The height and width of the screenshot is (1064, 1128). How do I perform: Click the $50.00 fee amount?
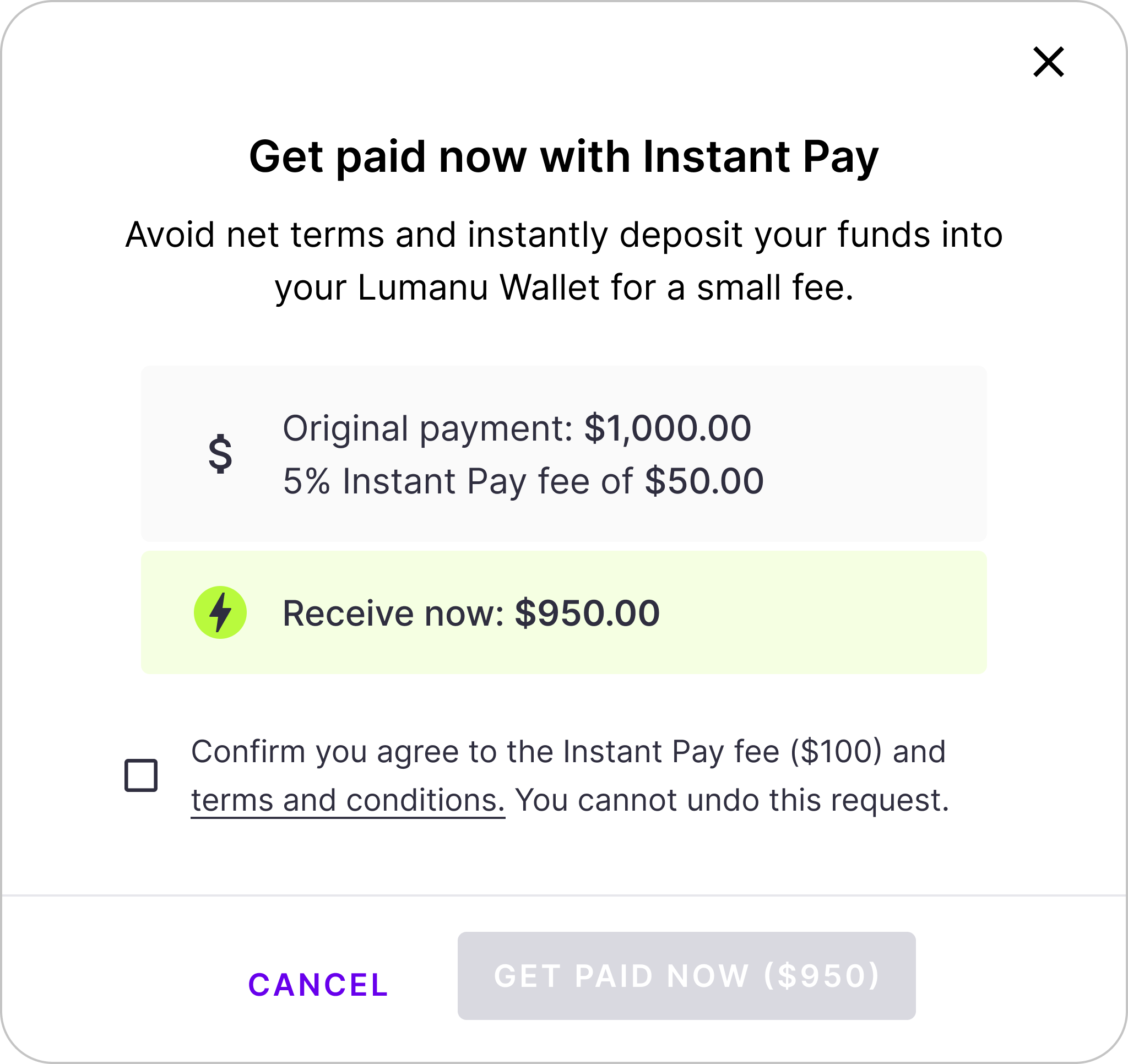[x=704, y=482]
